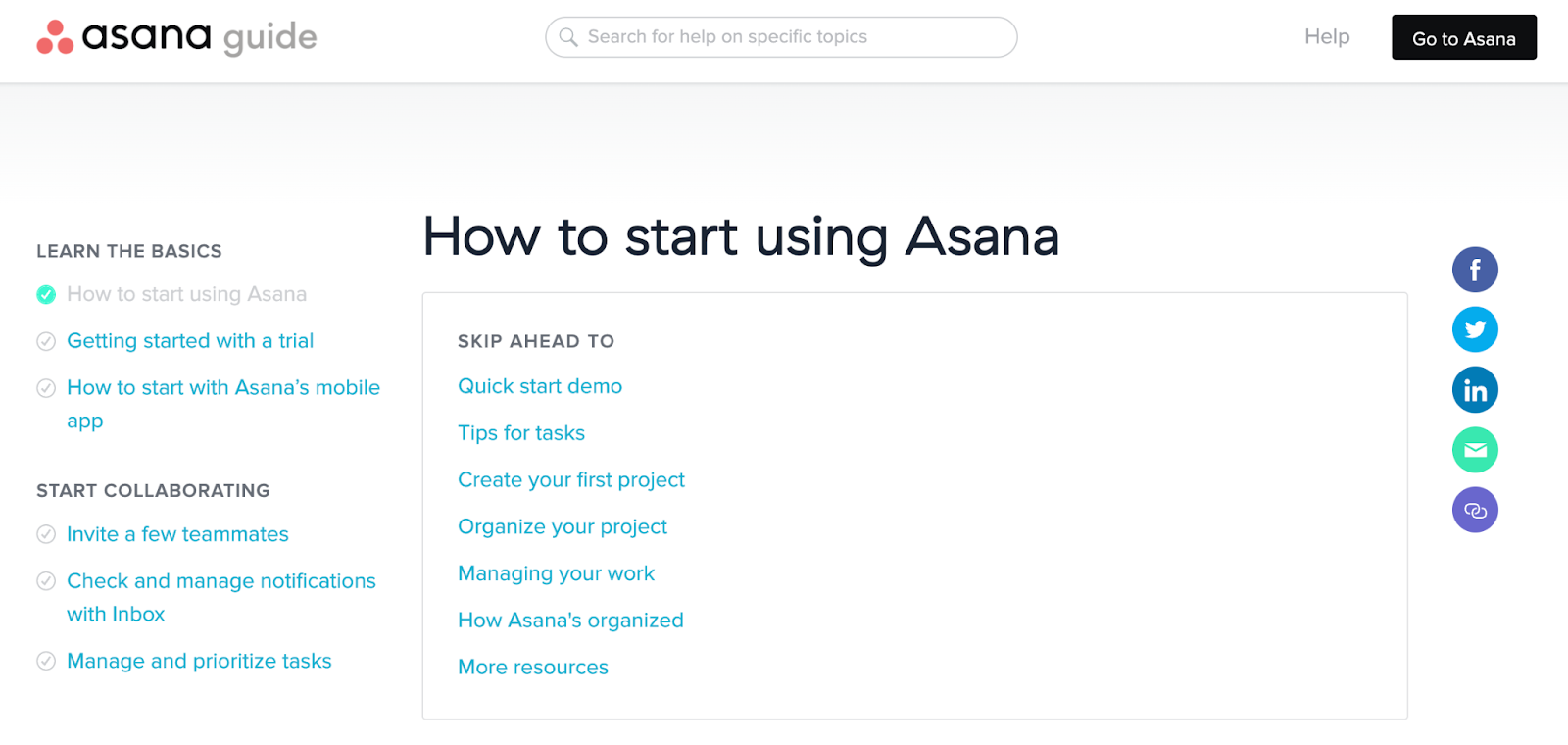The height and width of the screenshot is (745, 1568).
Task: Click the Go to Asana button
Action: (1463, 38)
